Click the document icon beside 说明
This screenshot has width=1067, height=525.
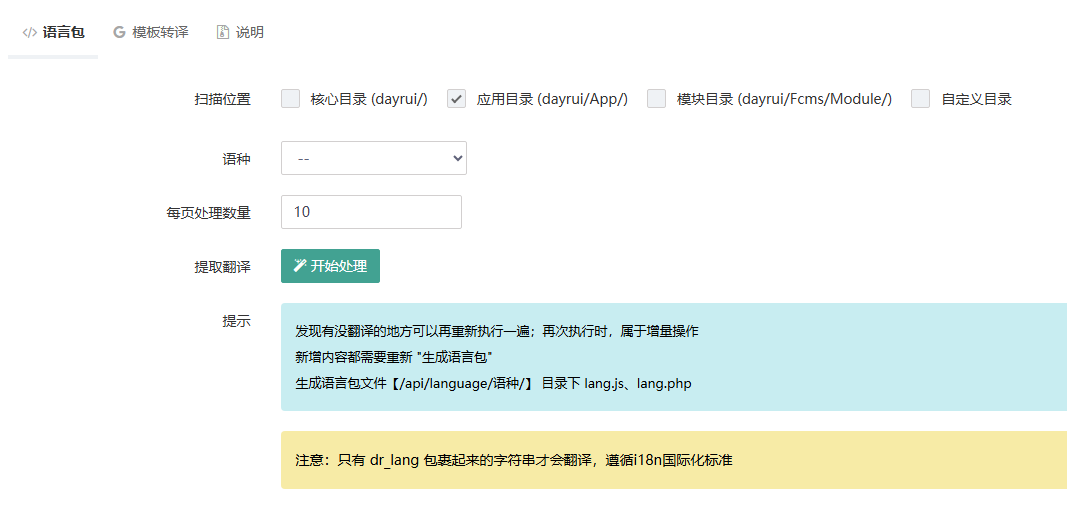[223, 32]
